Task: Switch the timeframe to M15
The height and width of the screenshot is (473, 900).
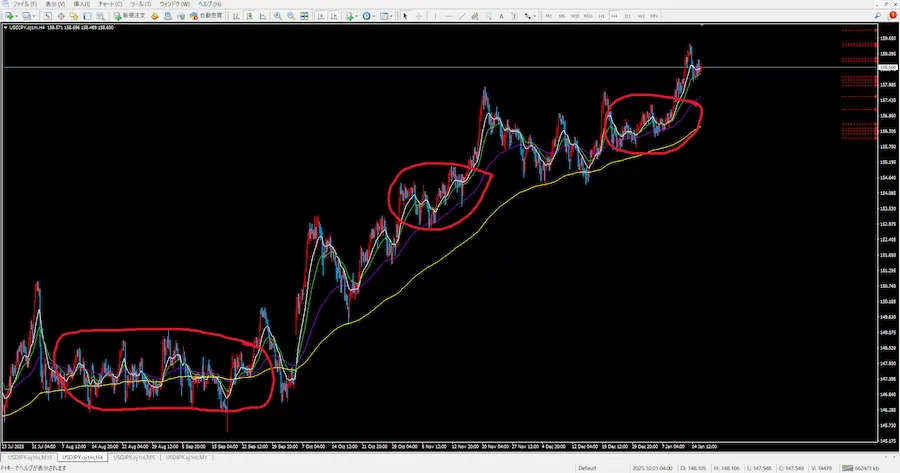Action: [575, 17]
